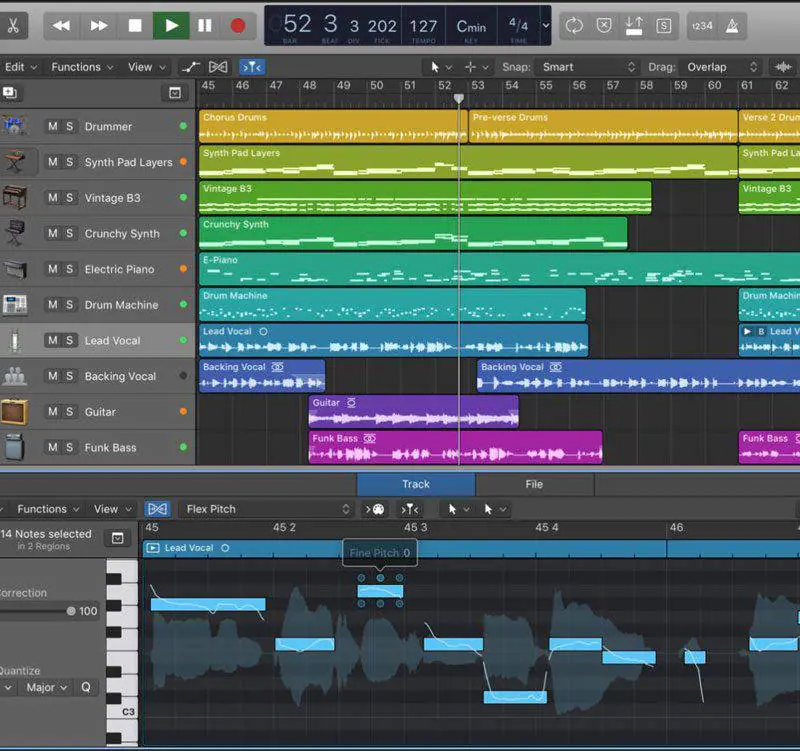This screenshot has width=800, height=751.
Task: Start recording with the red record button
Action: coord(238,26)
